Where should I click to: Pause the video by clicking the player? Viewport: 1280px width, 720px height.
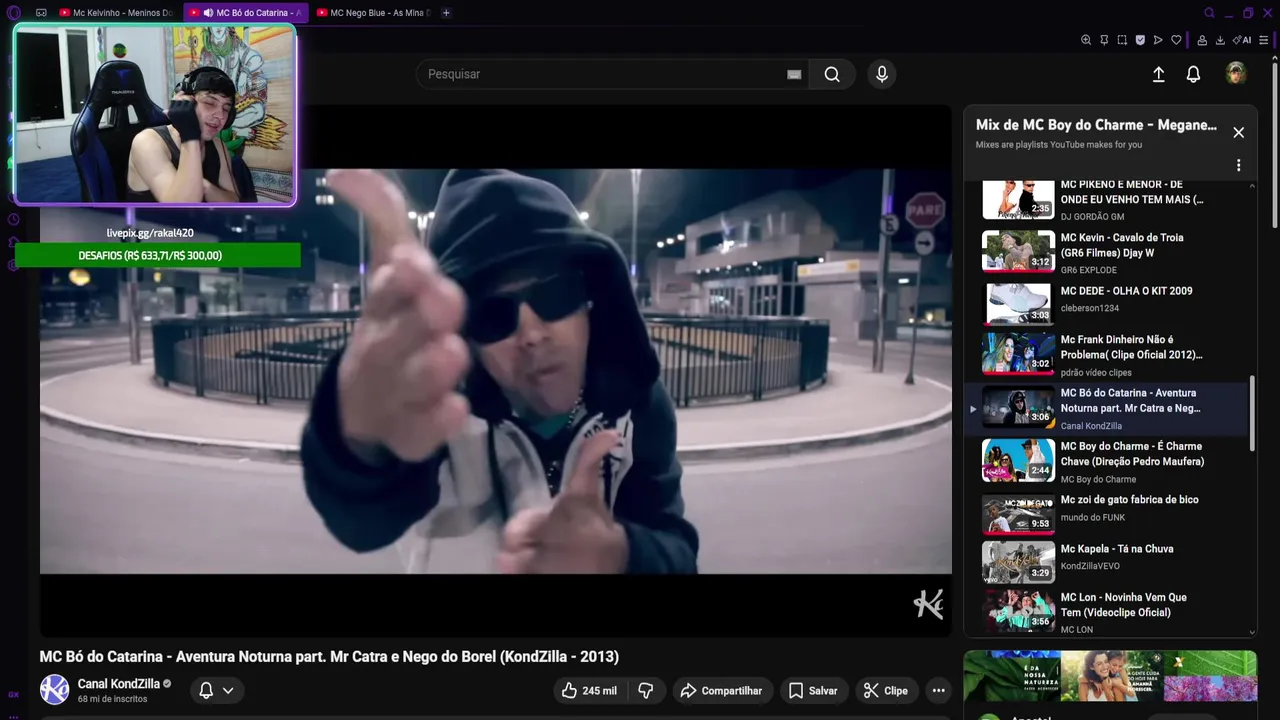click(496, 370)
